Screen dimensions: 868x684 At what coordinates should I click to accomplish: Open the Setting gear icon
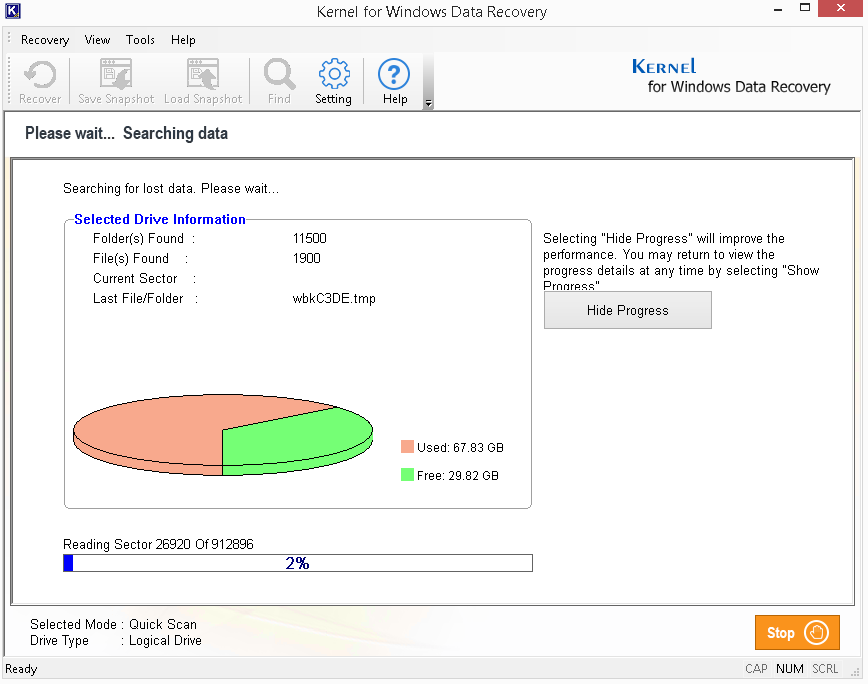tap(333, 81)
